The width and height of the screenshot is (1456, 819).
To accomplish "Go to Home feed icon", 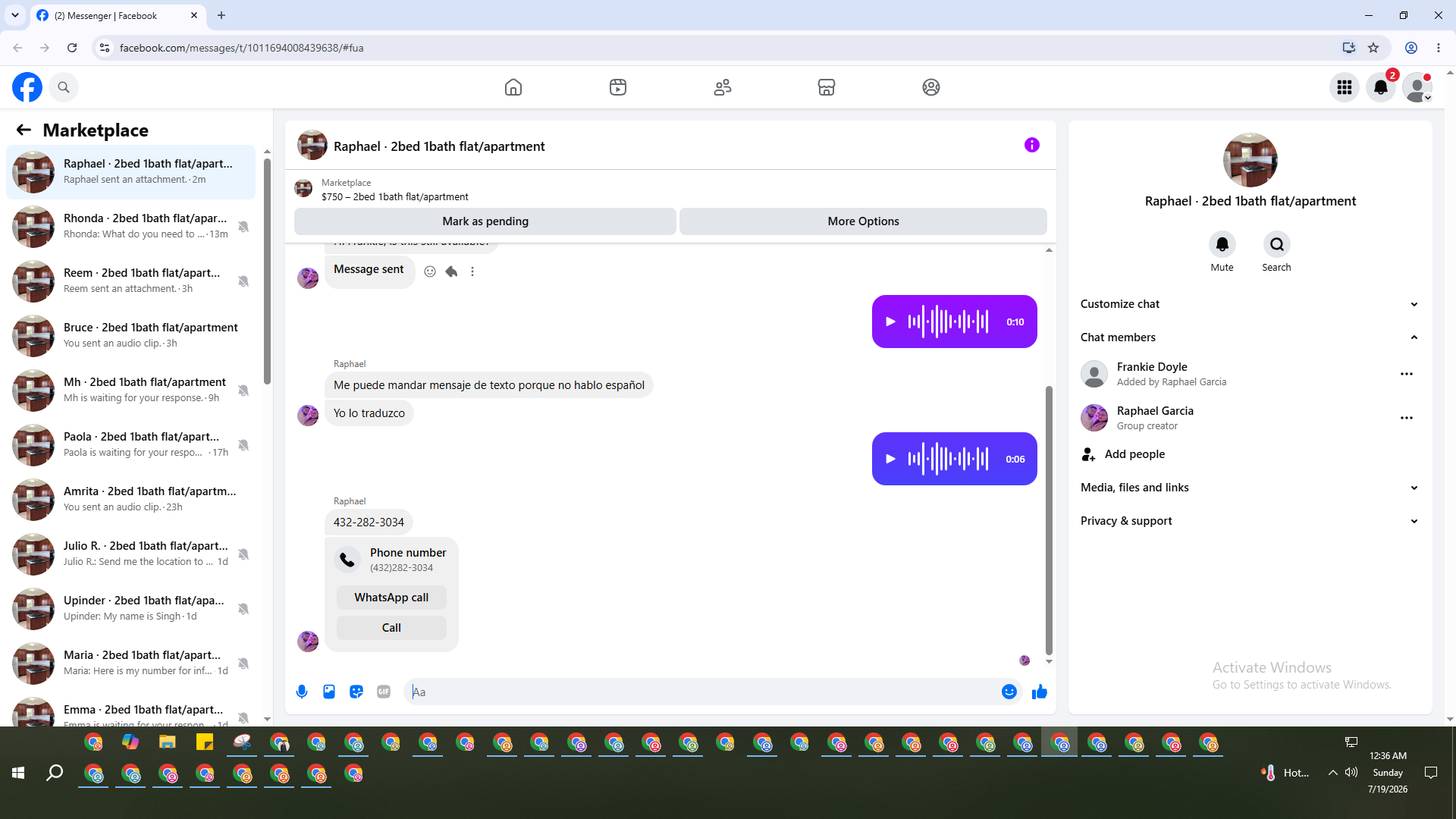I will (513, 87).
